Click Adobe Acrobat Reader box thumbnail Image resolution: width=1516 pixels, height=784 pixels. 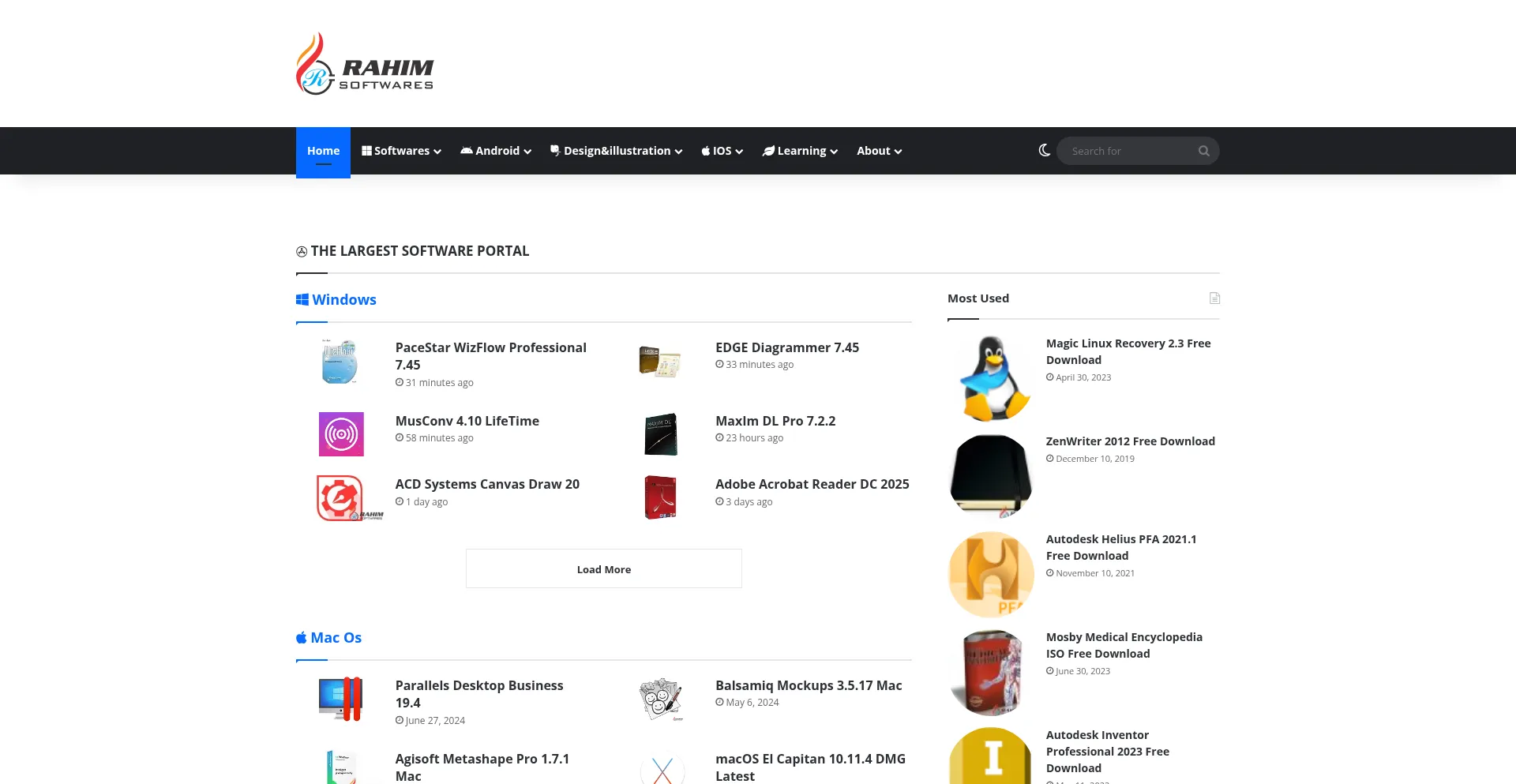[661, 497]
